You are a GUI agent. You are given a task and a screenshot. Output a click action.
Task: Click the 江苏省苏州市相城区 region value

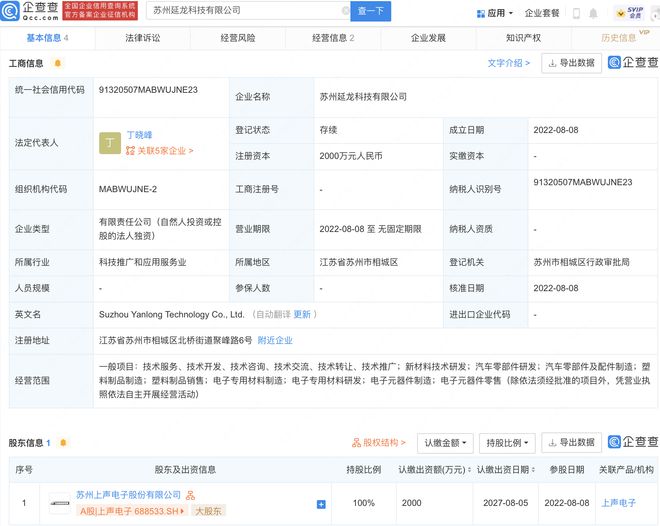359,262
